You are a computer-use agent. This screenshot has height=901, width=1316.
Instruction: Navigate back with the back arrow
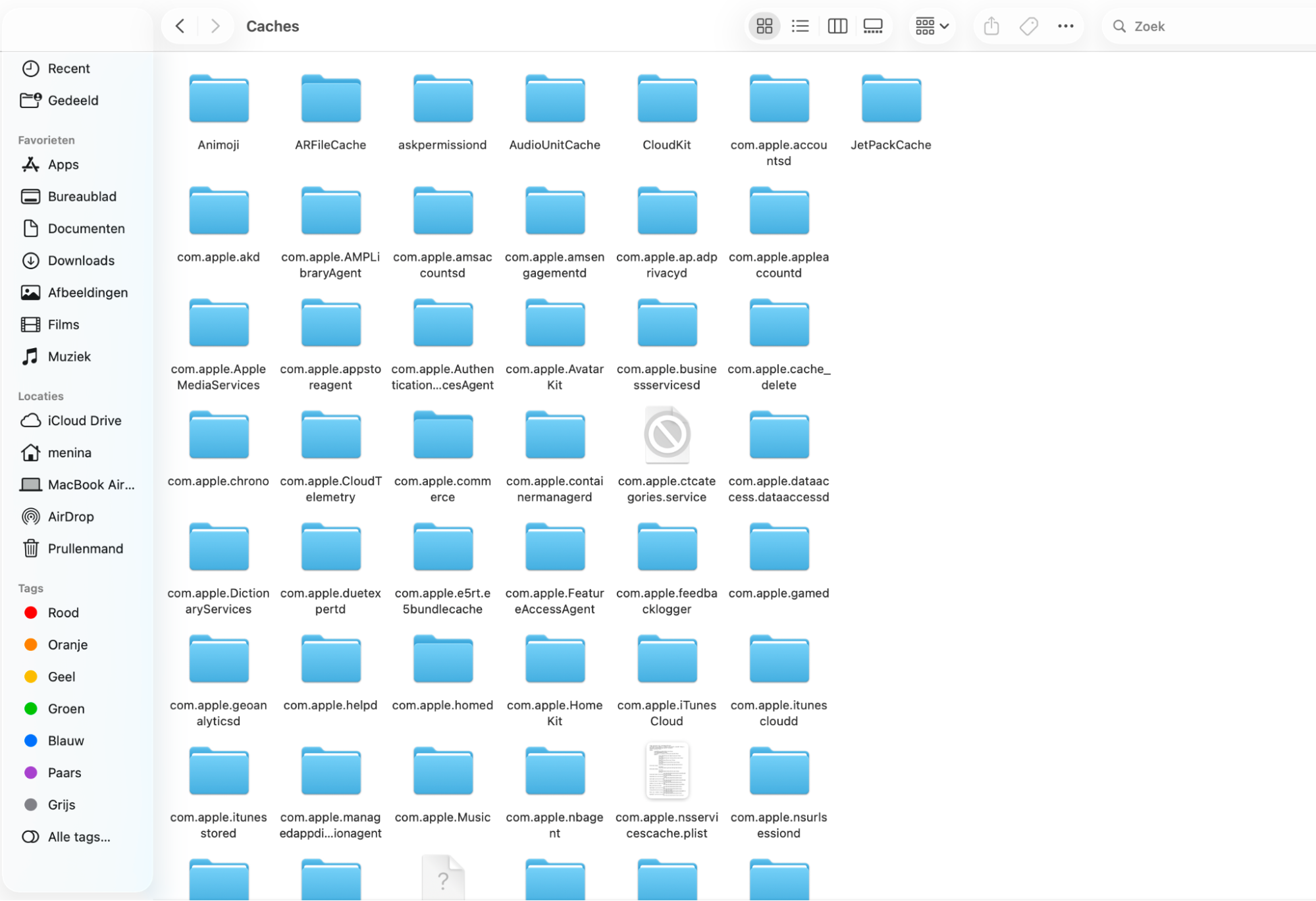tap(180, 26)
